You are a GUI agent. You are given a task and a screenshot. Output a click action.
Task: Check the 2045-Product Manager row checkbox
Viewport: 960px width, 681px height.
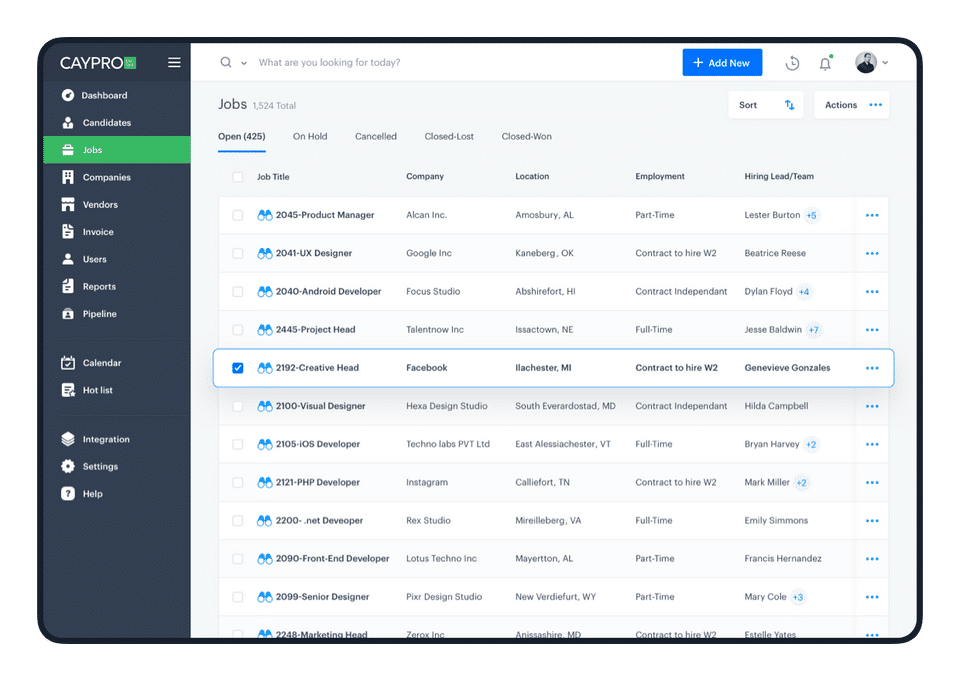pos(238,215)
